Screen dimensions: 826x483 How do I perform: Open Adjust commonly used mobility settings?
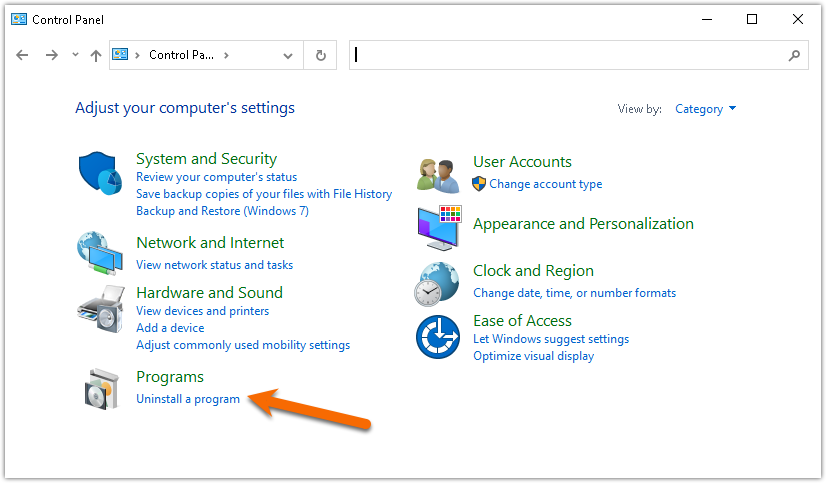pos(243,345)
